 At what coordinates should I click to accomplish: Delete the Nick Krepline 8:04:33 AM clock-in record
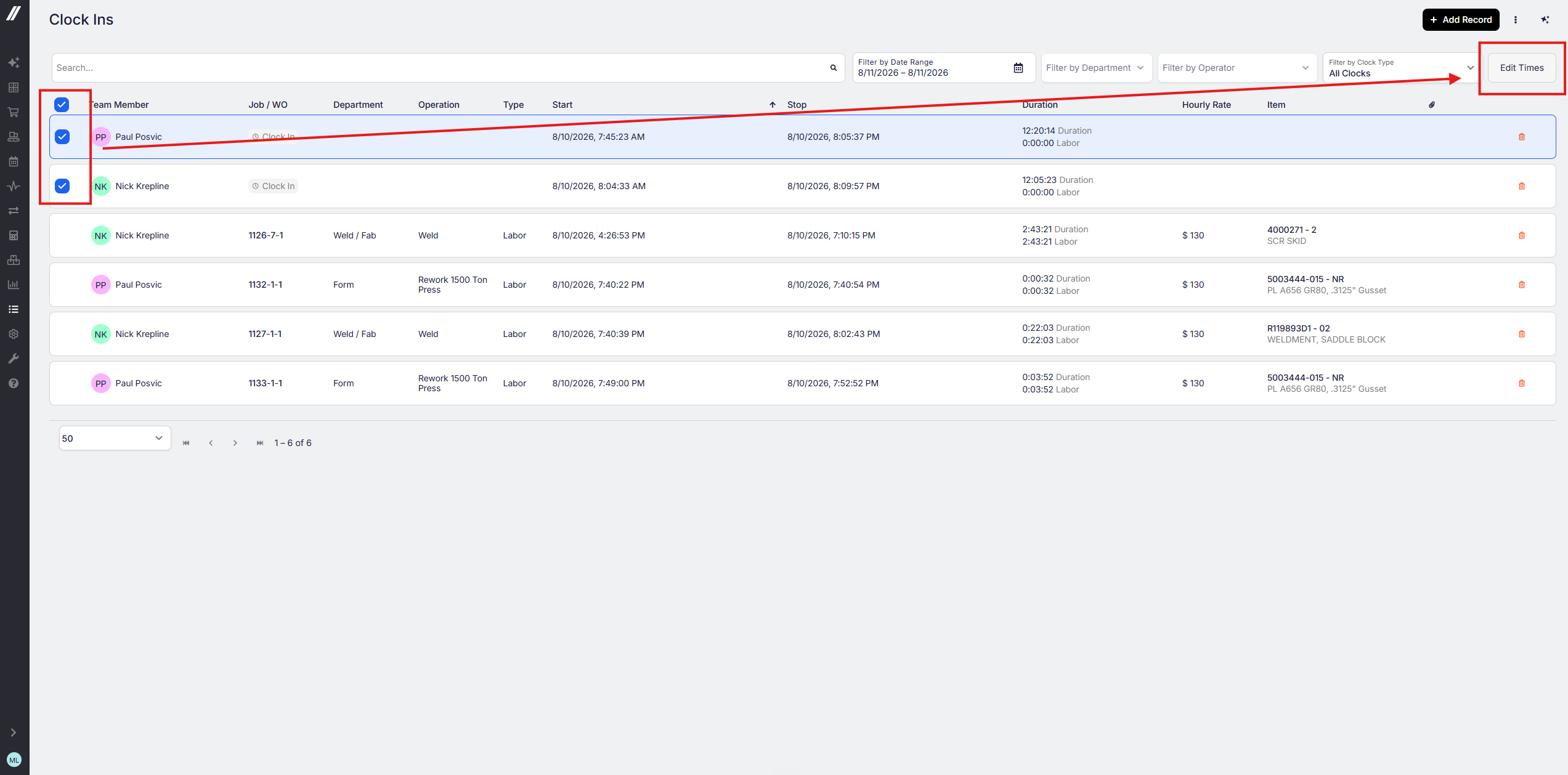1522,186
